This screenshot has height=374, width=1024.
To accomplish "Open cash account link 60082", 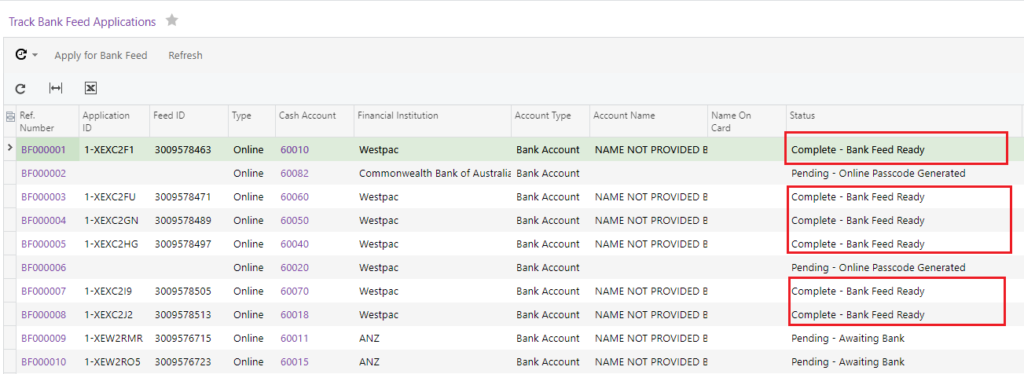I will (x=295, y=174).
